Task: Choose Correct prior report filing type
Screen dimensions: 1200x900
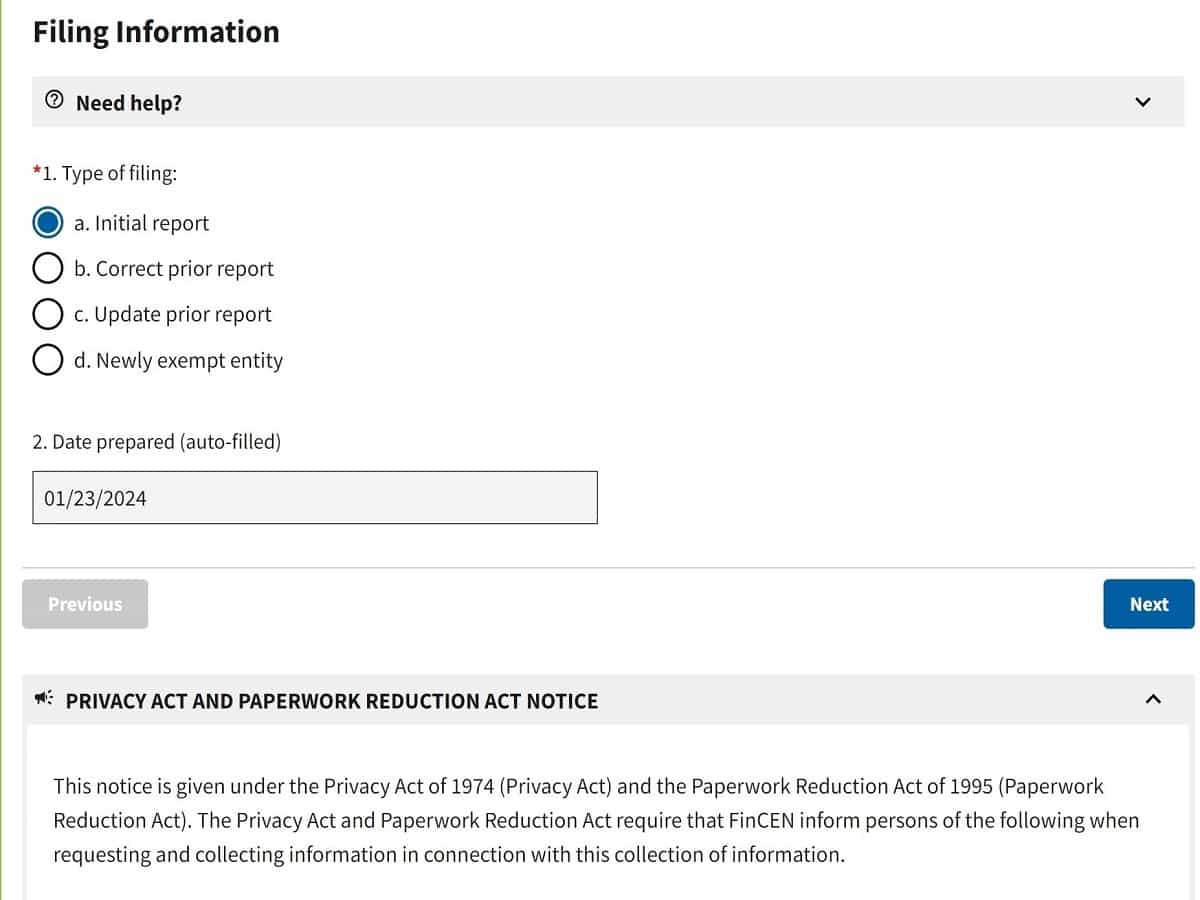Action: pos(47,268)
